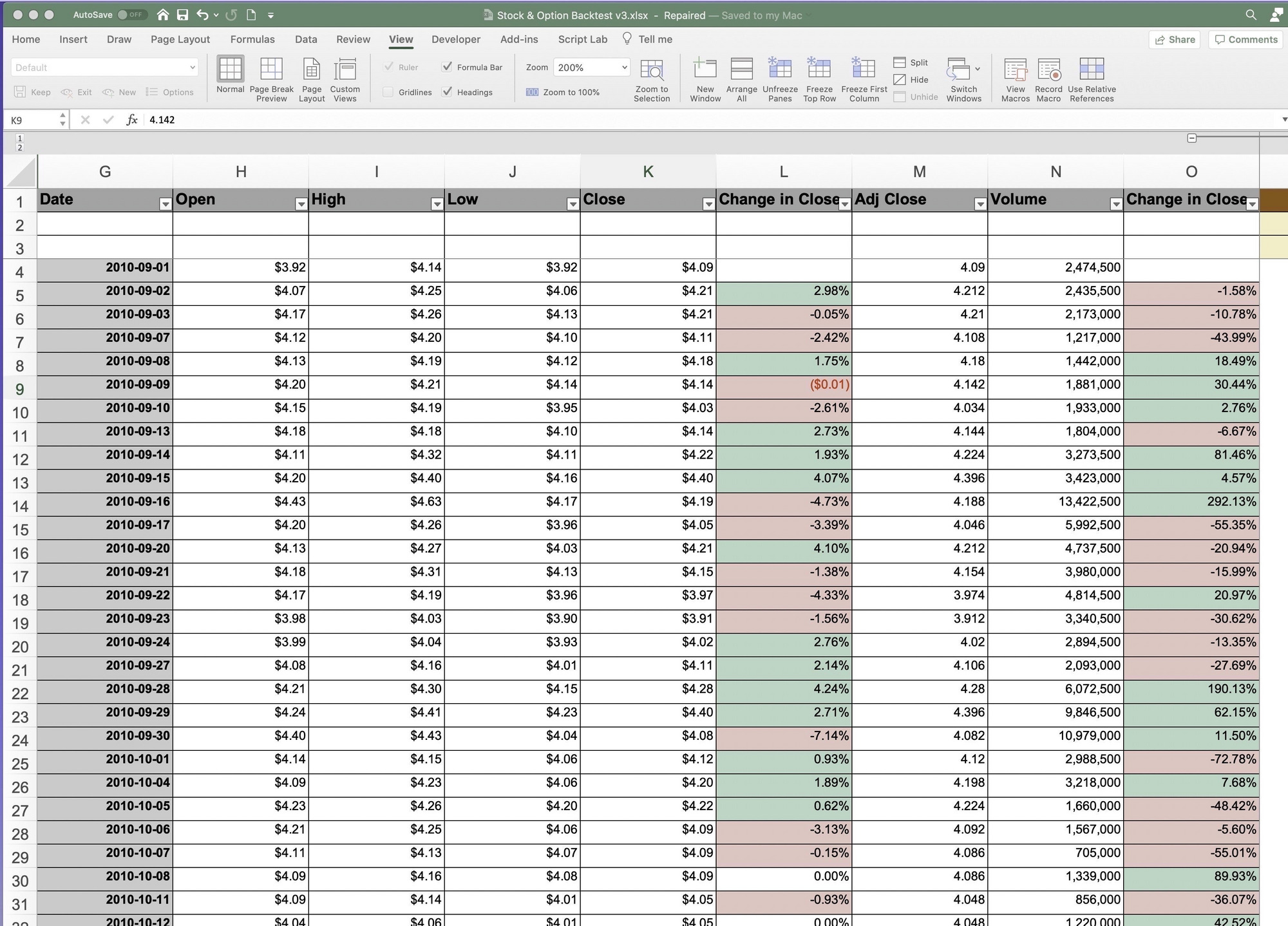
Task: View Macros
Action: 1015,79
